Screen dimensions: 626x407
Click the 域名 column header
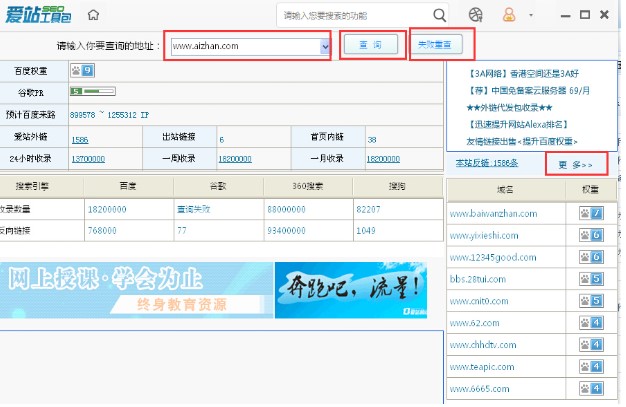[505, 189]
